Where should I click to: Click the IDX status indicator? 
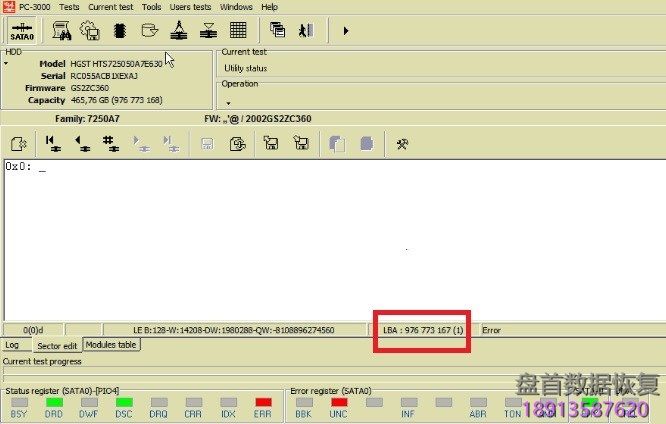point(229,402)
